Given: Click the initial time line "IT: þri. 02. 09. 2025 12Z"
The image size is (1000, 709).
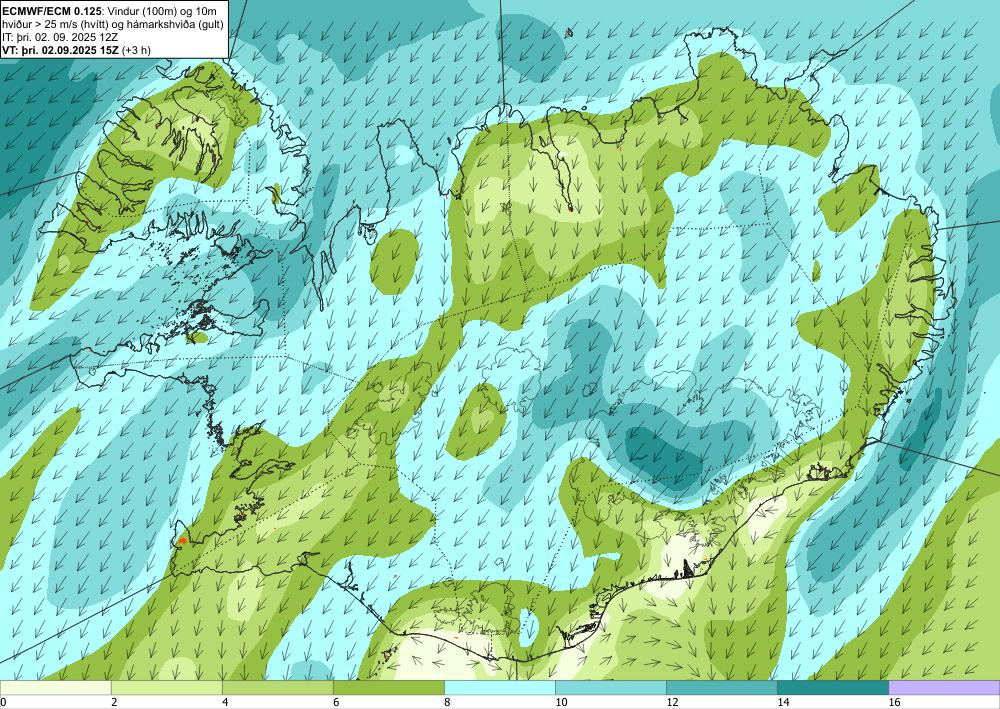Looking at the screenshot, I should (61, 38).
